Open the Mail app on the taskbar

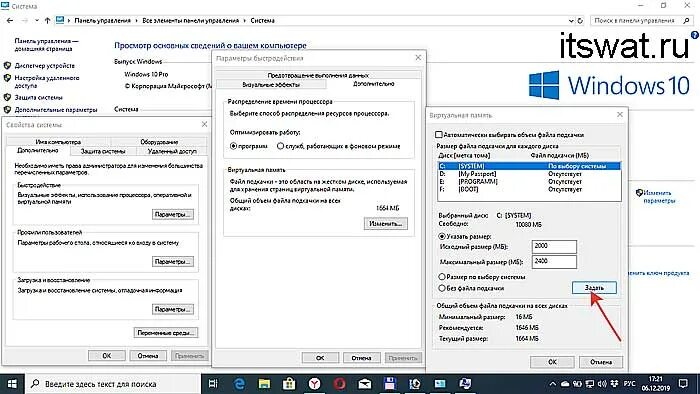pos(364,384)
